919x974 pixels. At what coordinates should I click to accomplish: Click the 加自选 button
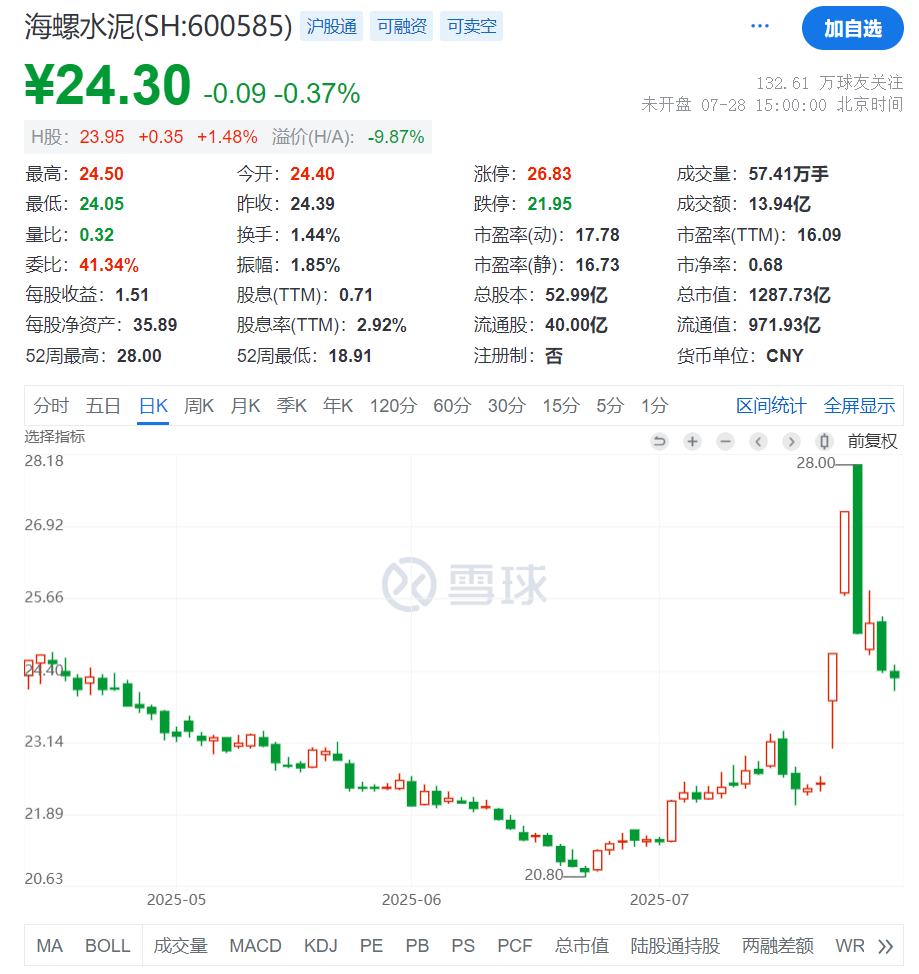[x=853, y=29]
